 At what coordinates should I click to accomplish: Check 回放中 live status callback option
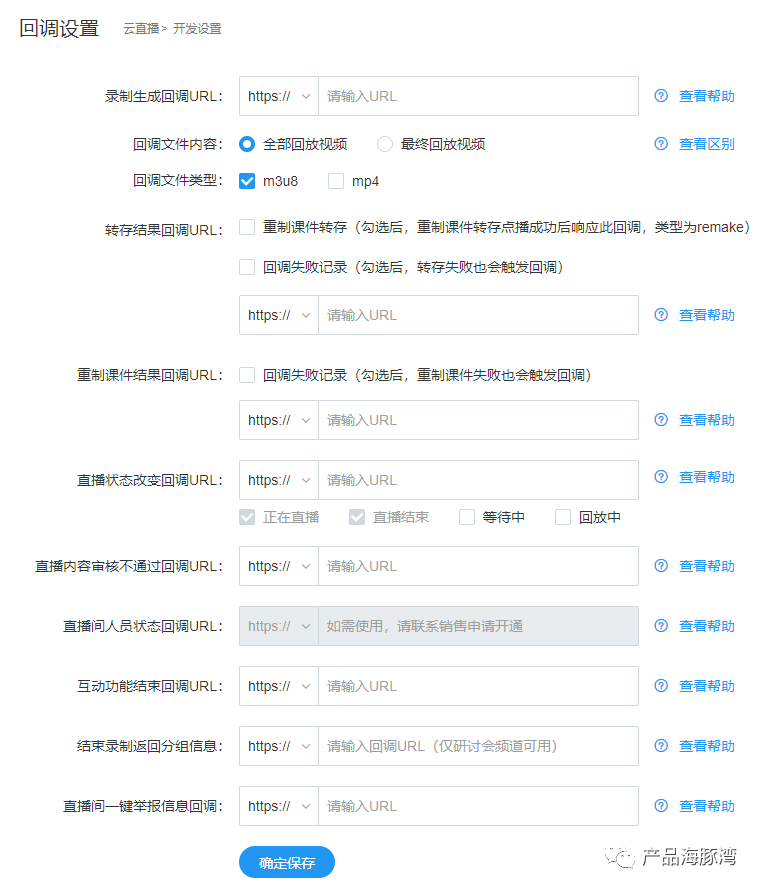pyautogui.click(x=562, y=516)
